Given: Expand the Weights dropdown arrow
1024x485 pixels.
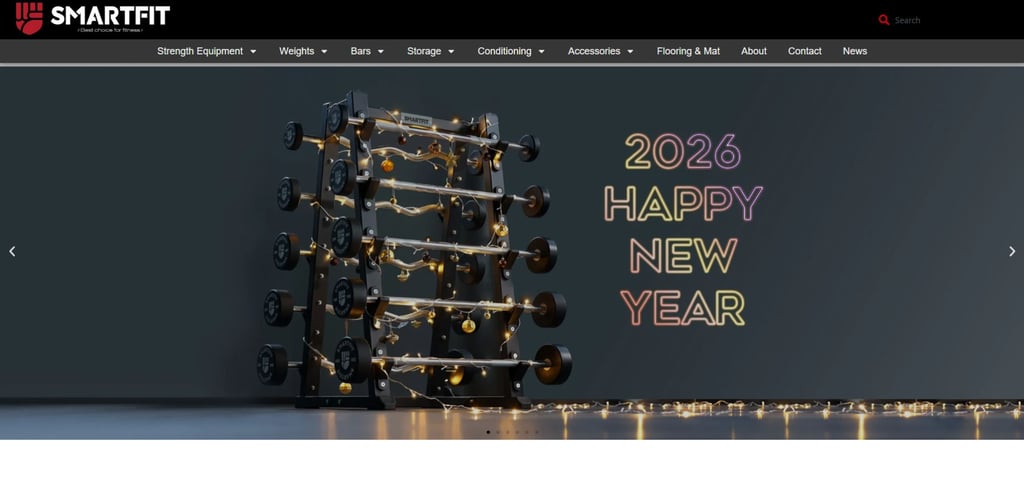Looking at the screenshot, I should click(324, 52).
